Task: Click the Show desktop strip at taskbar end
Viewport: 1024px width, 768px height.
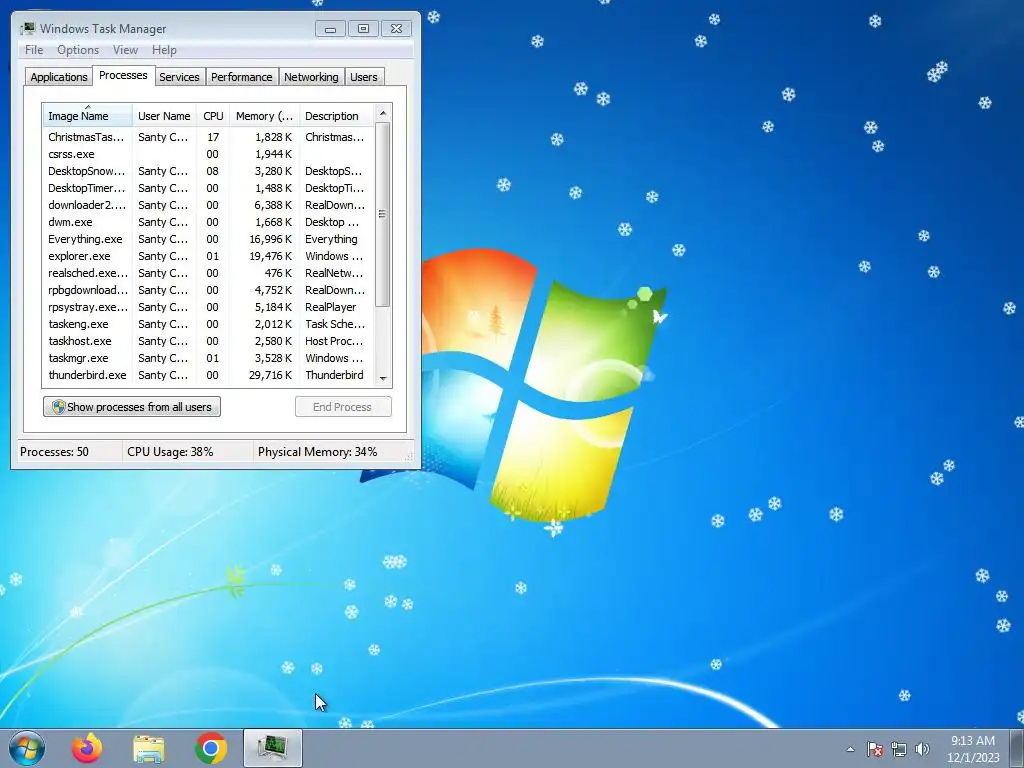Action: tap(1017, 748)
